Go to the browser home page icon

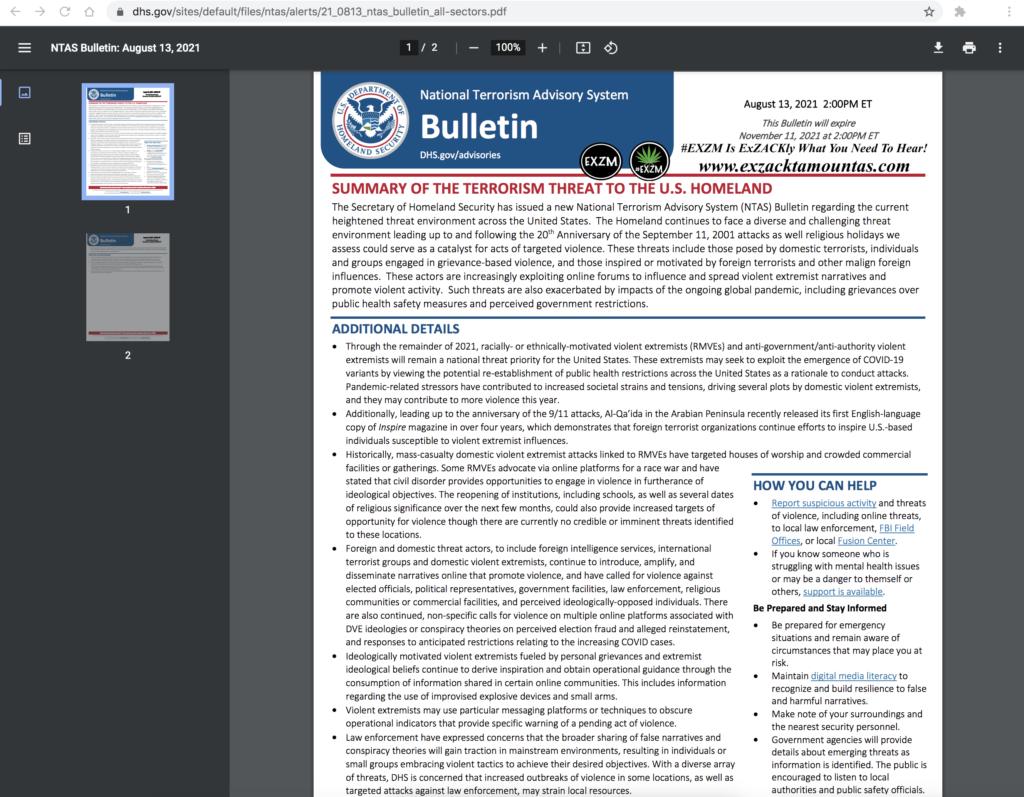tap(89, 12)
